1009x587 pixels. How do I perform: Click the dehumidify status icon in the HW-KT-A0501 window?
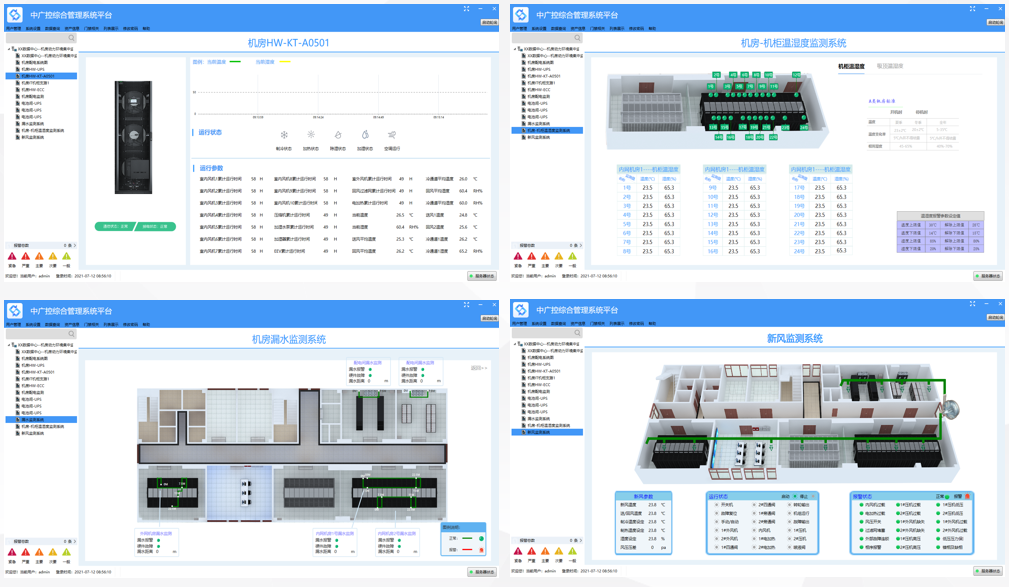[338, 135]
